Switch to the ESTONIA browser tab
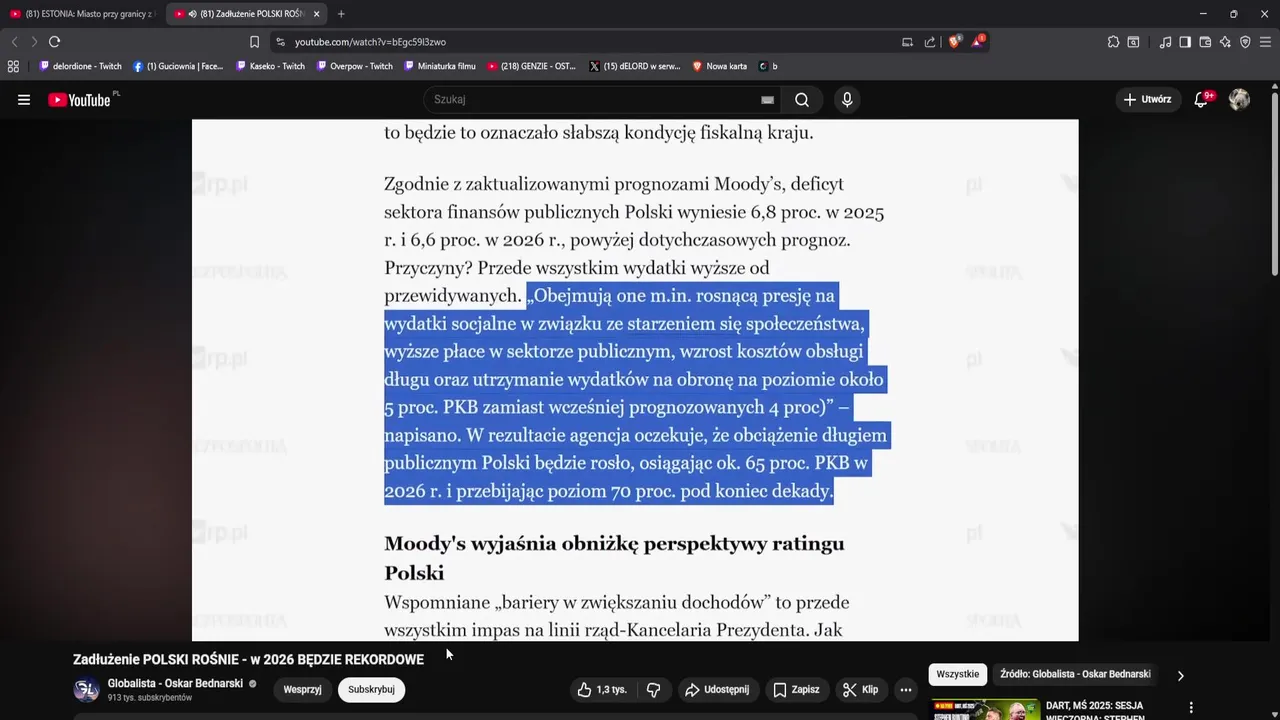This screenshot has height=720, width=1280. (82, 14)
